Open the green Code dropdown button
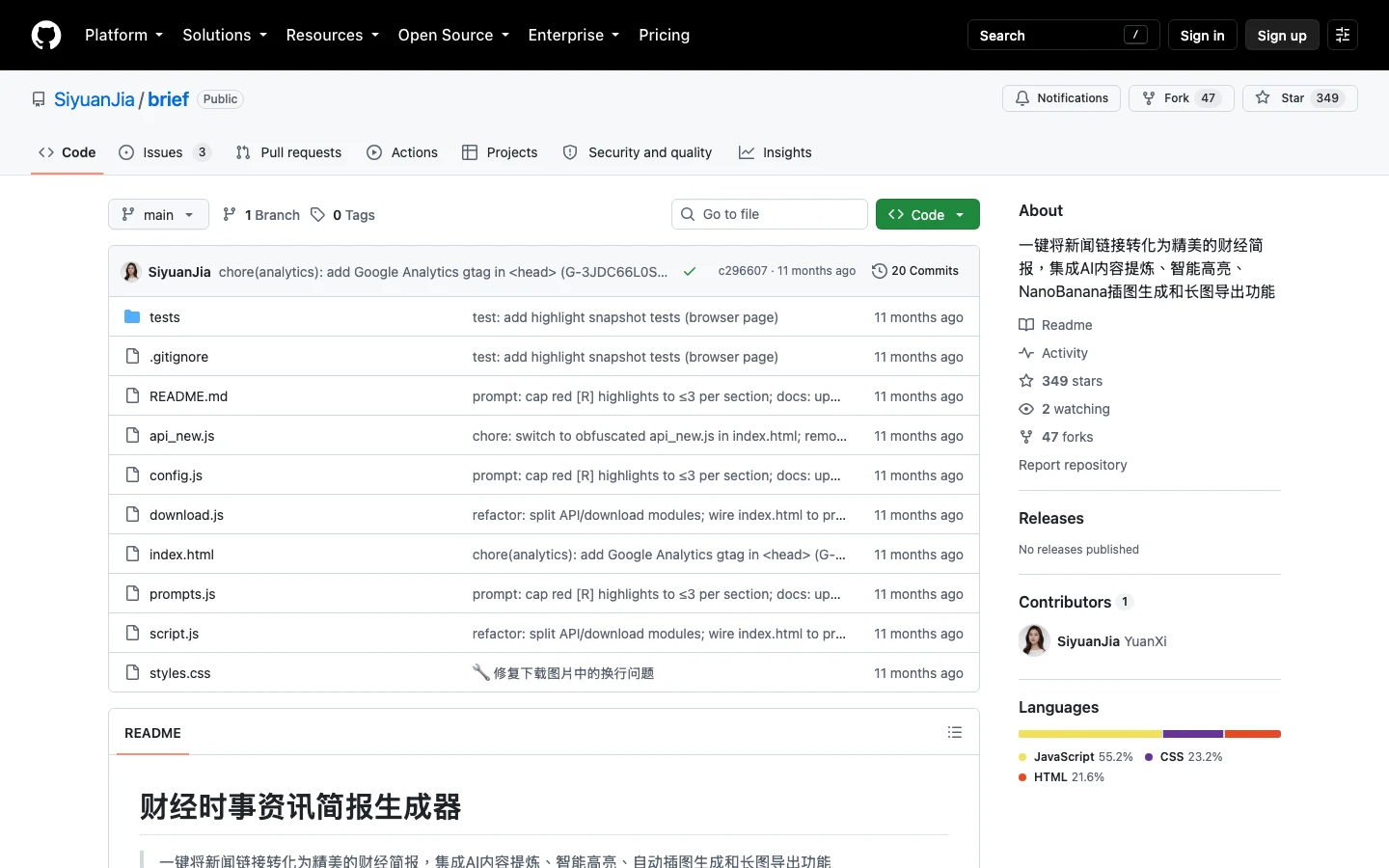The image size is (1389, 868). 928,214
